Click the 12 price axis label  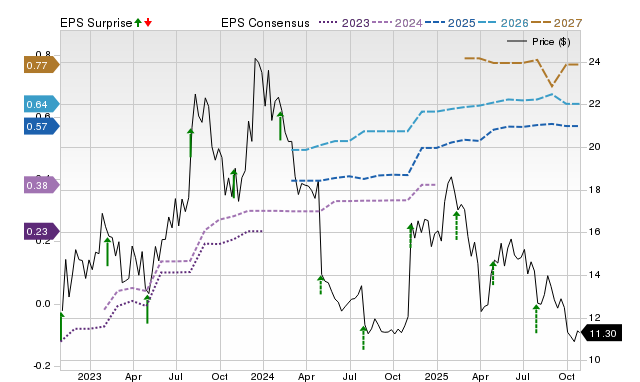(594, 317)
